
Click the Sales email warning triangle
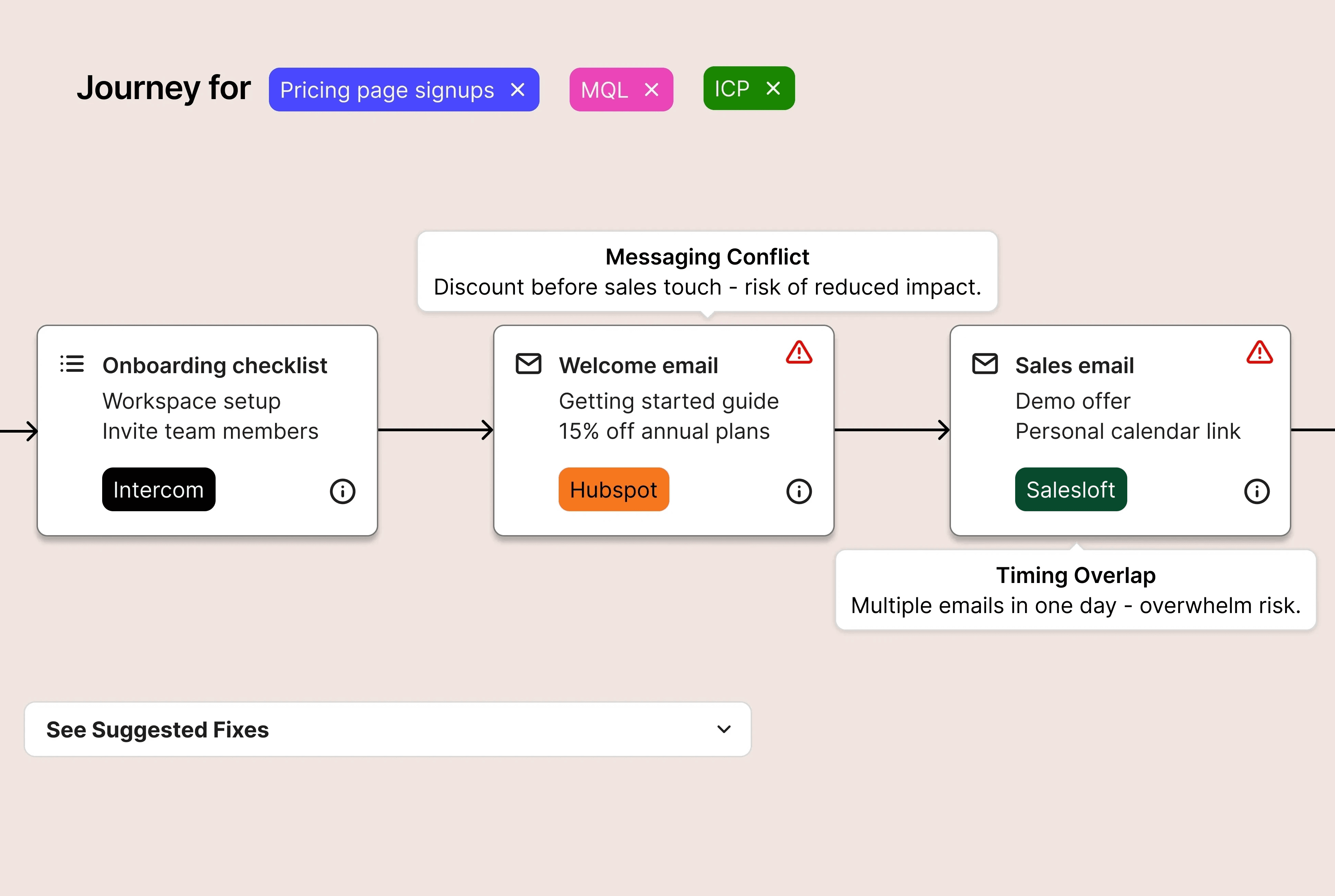pyautogui.click(x=1259, y=353)
